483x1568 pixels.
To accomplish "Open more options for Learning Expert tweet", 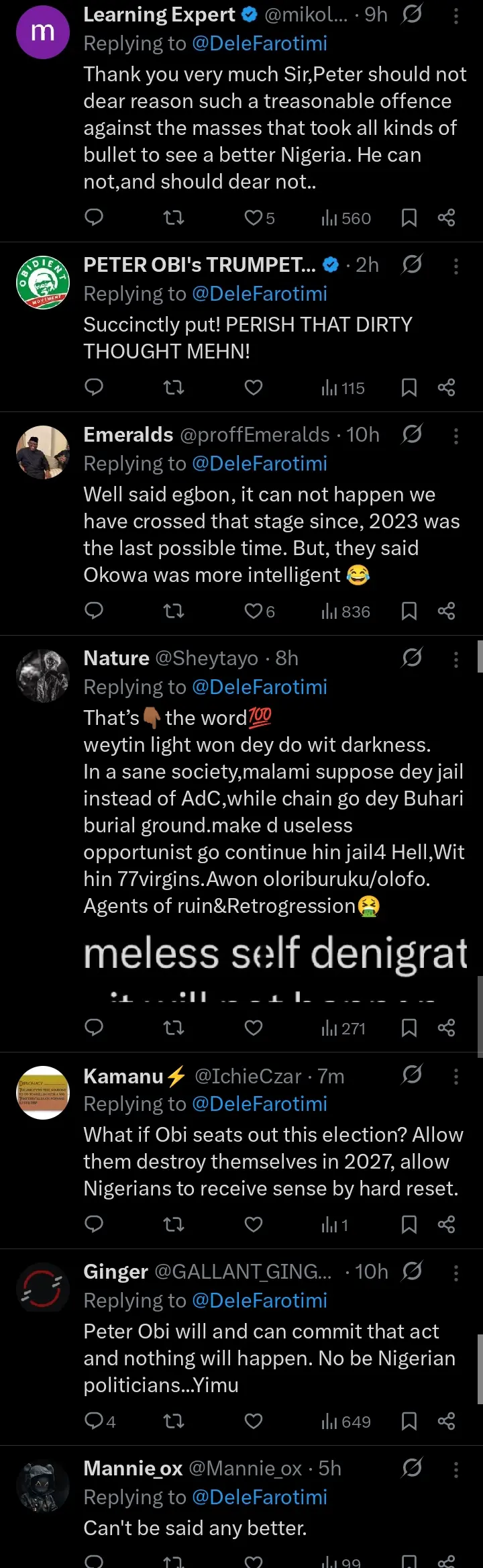I will 456,15.
